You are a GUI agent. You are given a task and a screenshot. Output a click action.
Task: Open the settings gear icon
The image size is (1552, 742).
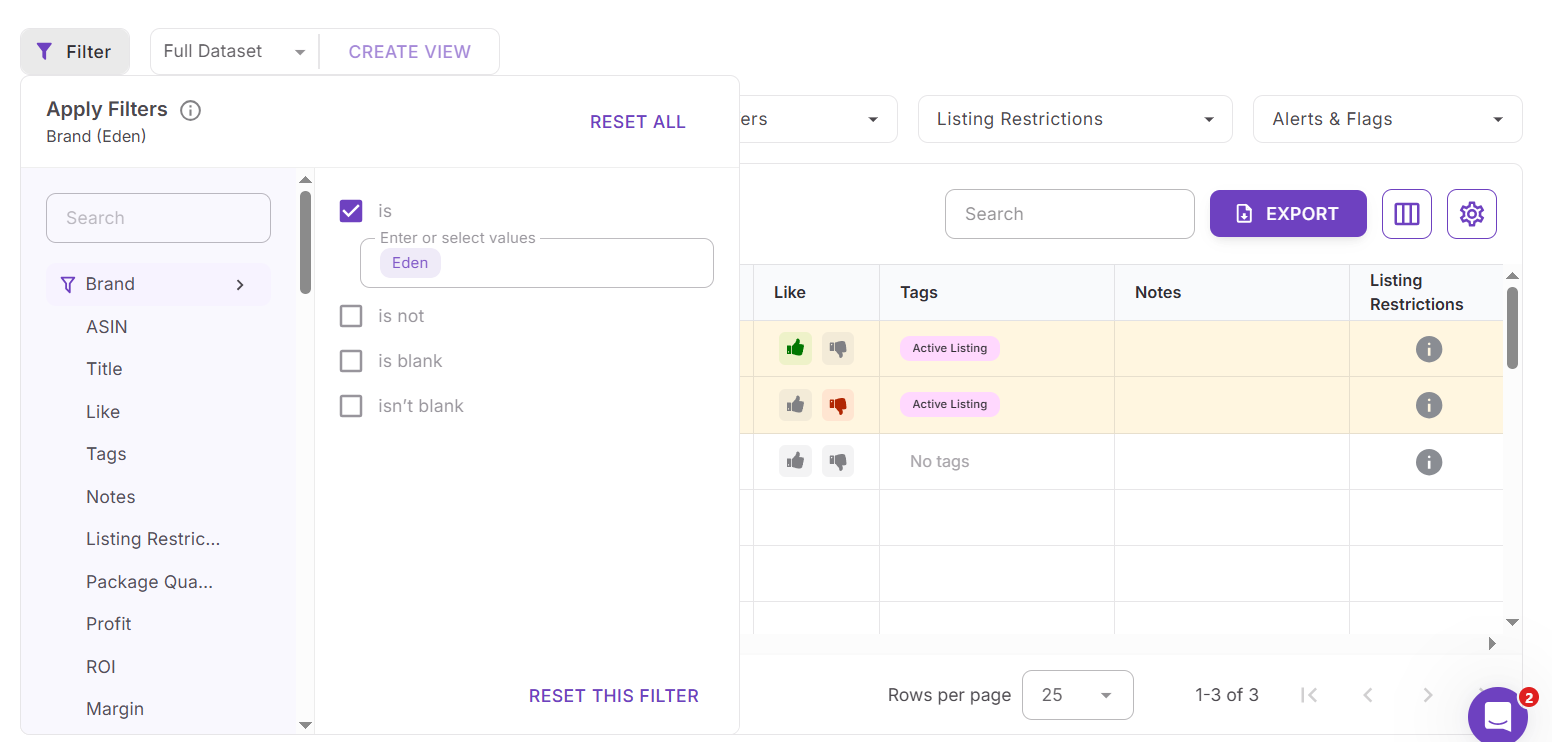1471,214
